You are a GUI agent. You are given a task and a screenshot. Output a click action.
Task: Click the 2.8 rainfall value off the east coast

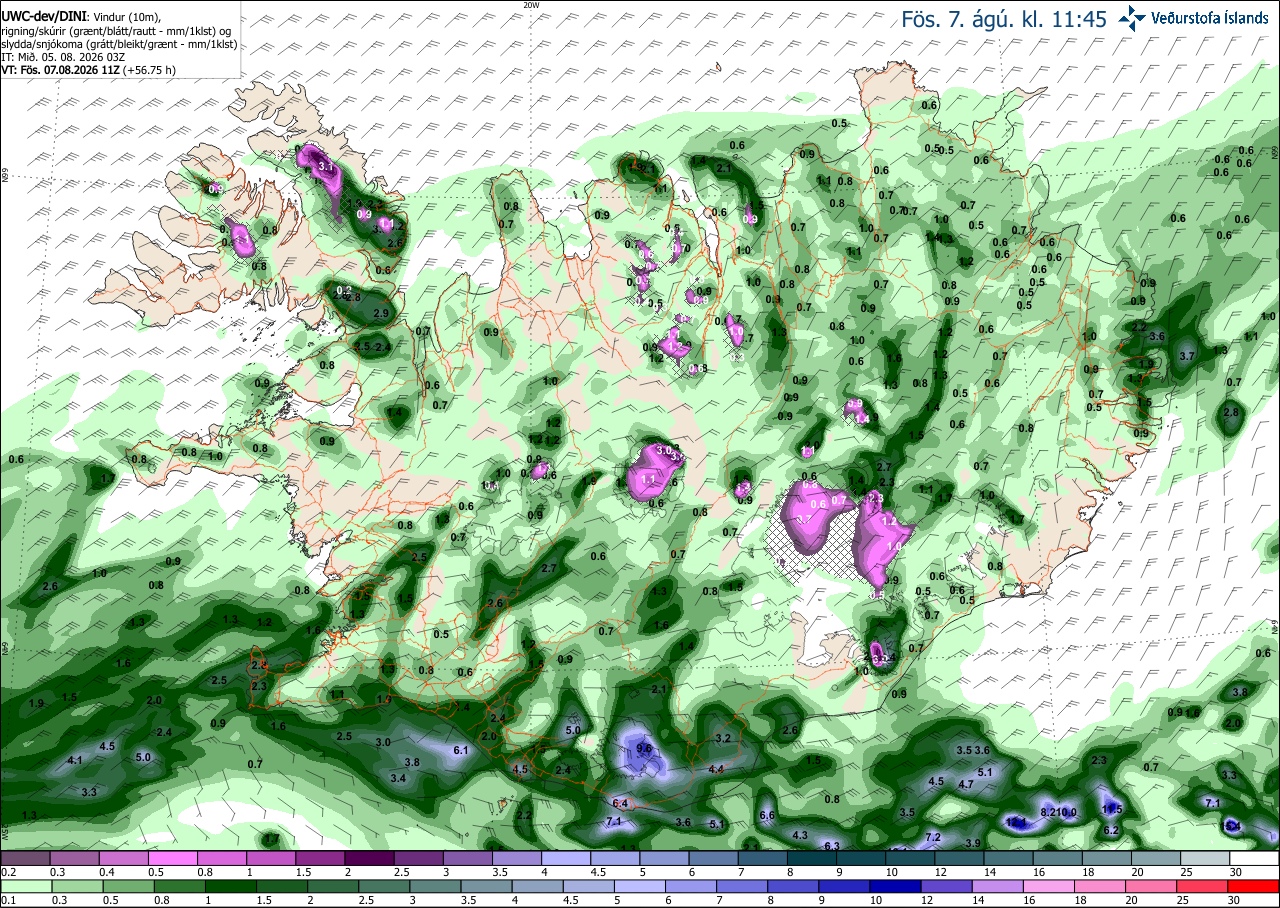click(1231, 412)
